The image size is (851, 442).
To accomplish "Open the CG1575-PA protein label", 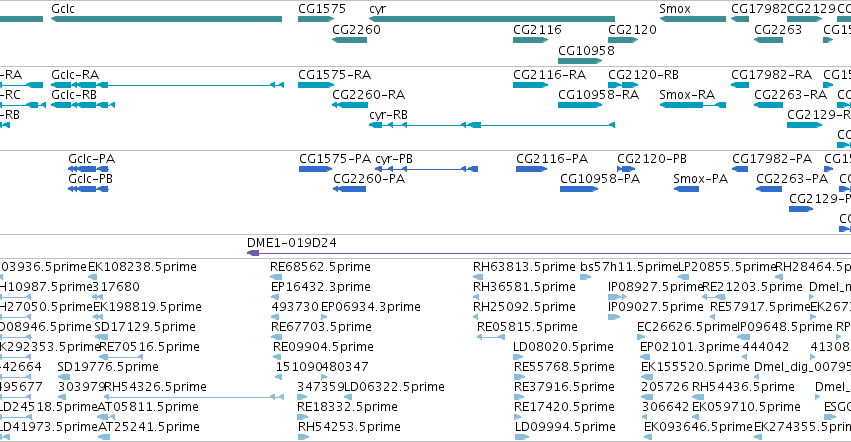I will click(335, 159).
